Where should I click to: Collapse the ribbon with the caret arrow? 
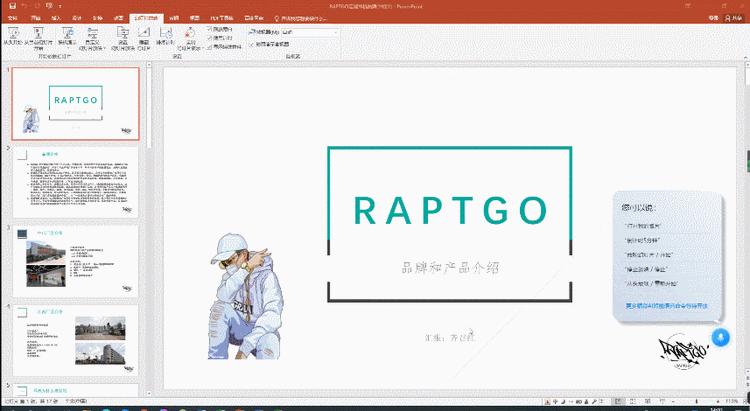click(x=745, y=57)
